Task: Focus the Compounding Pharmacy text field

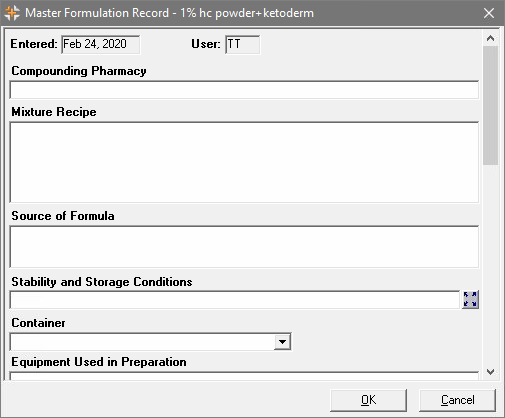Action: (x=244, y=90)
